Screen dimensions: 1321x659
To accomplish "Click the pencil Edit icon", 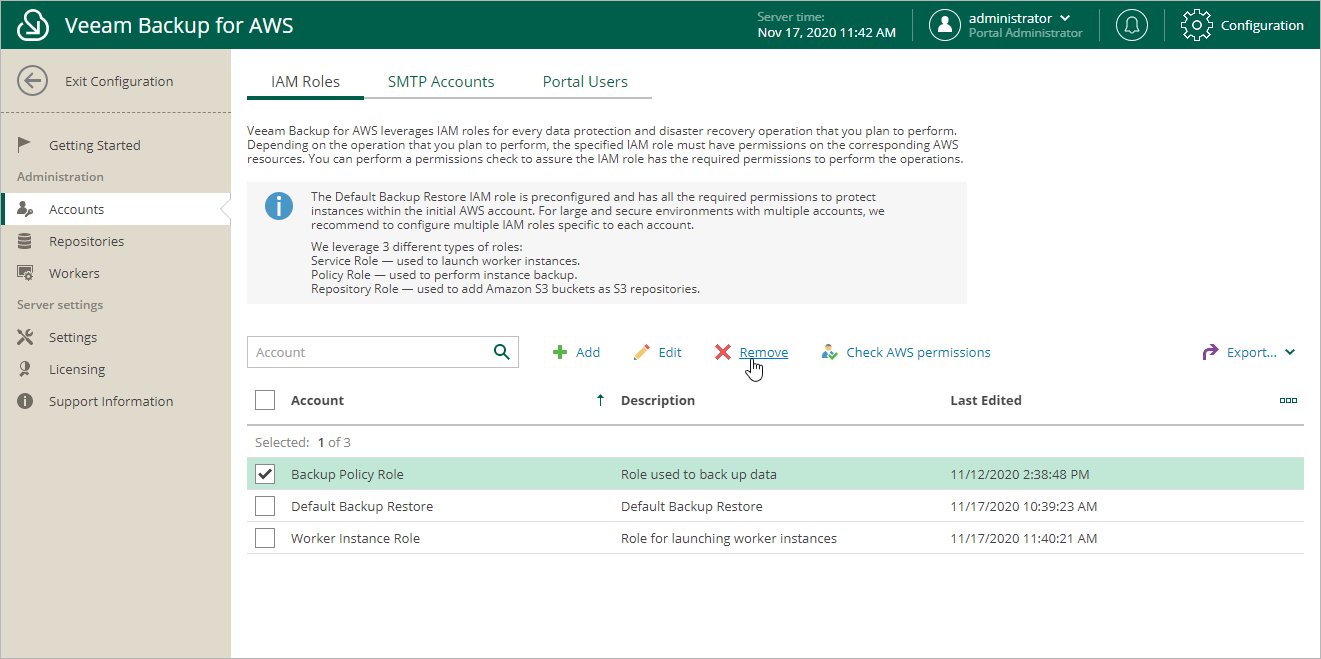I will point(642,352).
